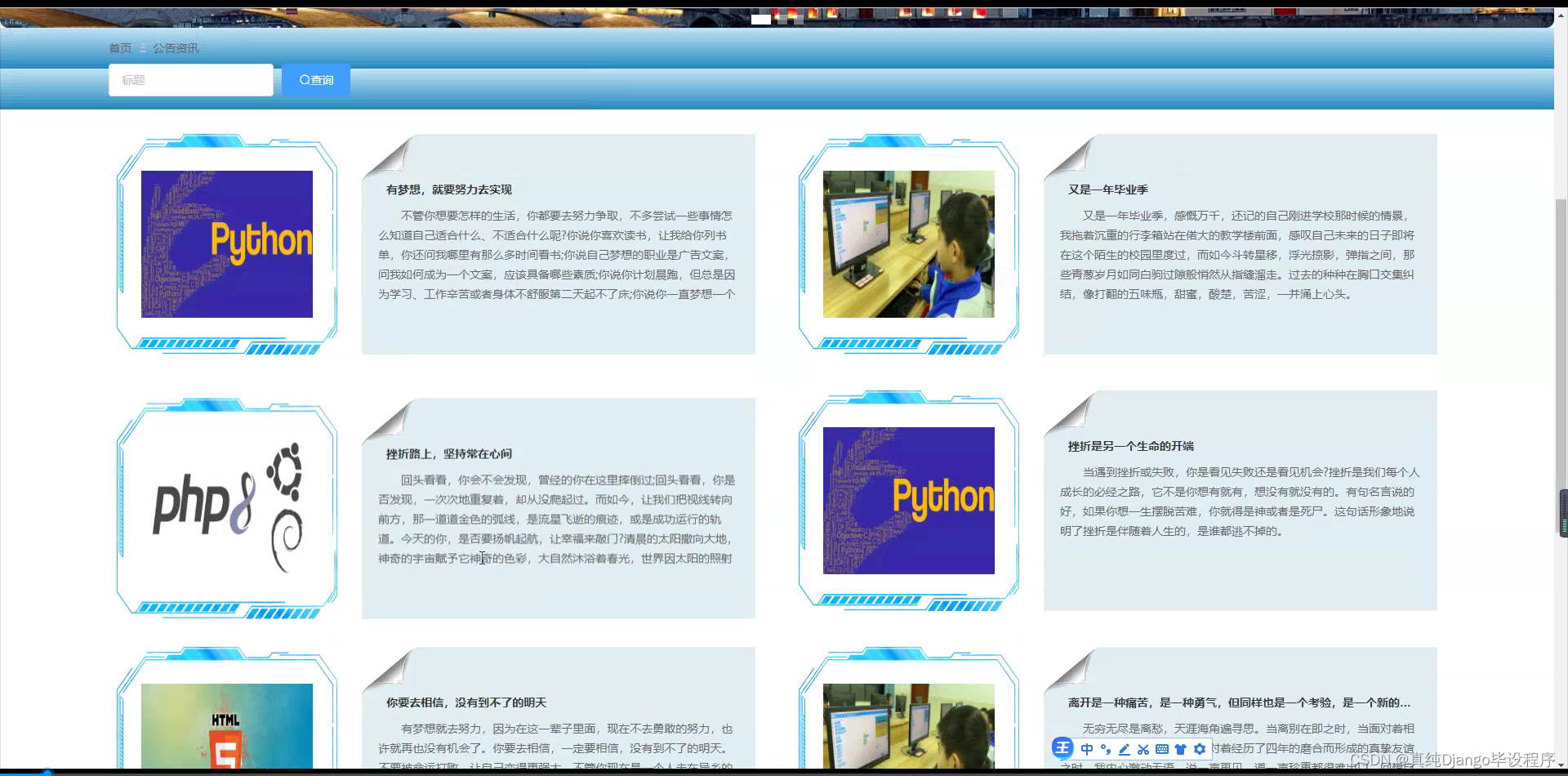Click the Python wordcloud thumbnail
Viewport: 1568px width, 776px height.
[226, 243]
